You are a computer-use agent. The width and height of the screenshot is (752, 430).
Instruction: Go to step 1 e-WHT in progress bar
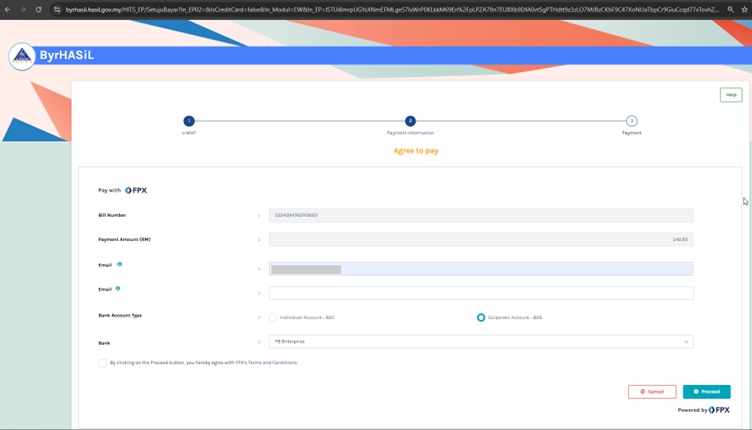point(189,121)
